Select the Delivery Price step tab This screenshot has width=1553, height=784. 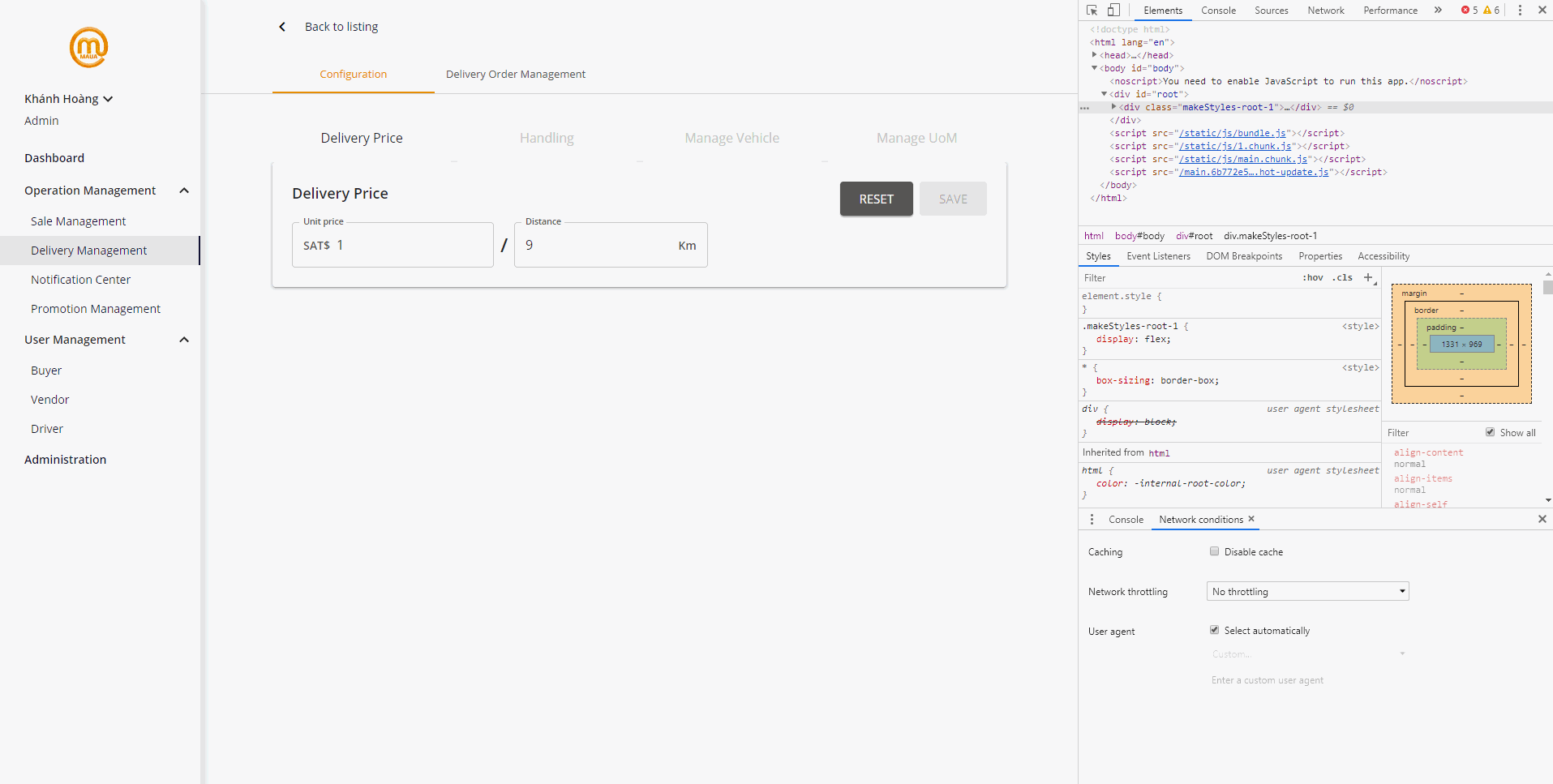point(362,138)
